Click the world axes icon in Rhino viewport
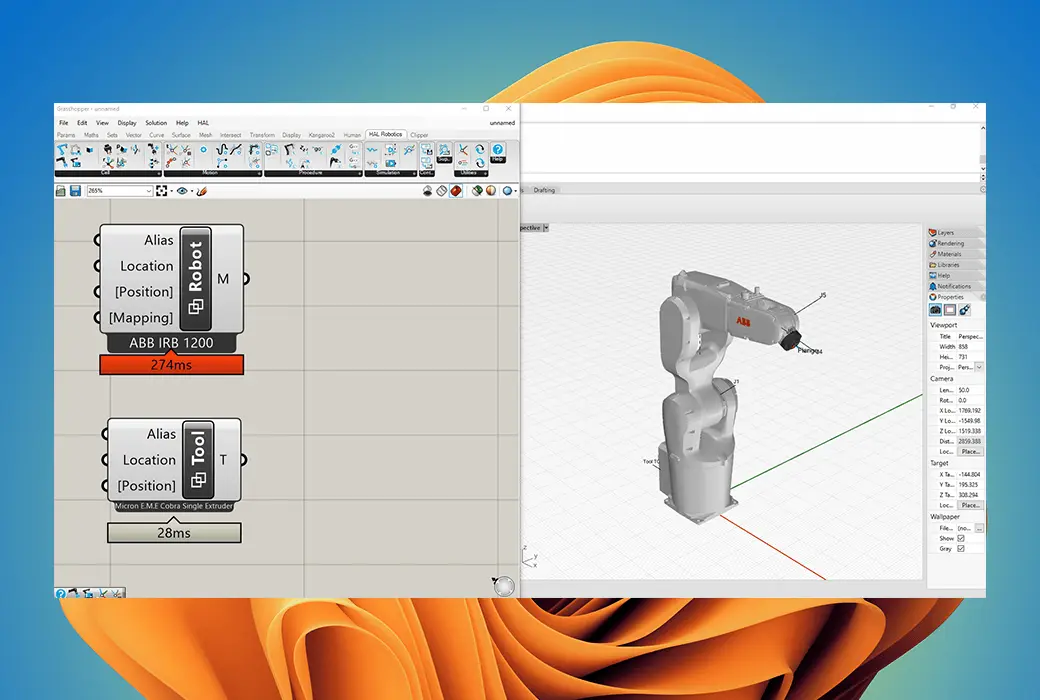The image size is (1040, 700). pos(530,557)
